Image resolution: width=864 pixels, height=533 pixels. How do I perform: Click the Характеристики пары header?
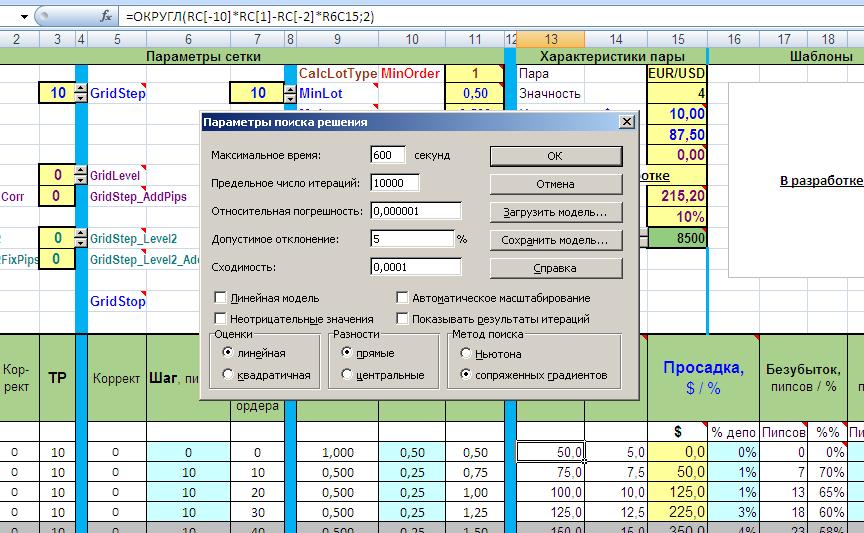(x=612, y=56)
